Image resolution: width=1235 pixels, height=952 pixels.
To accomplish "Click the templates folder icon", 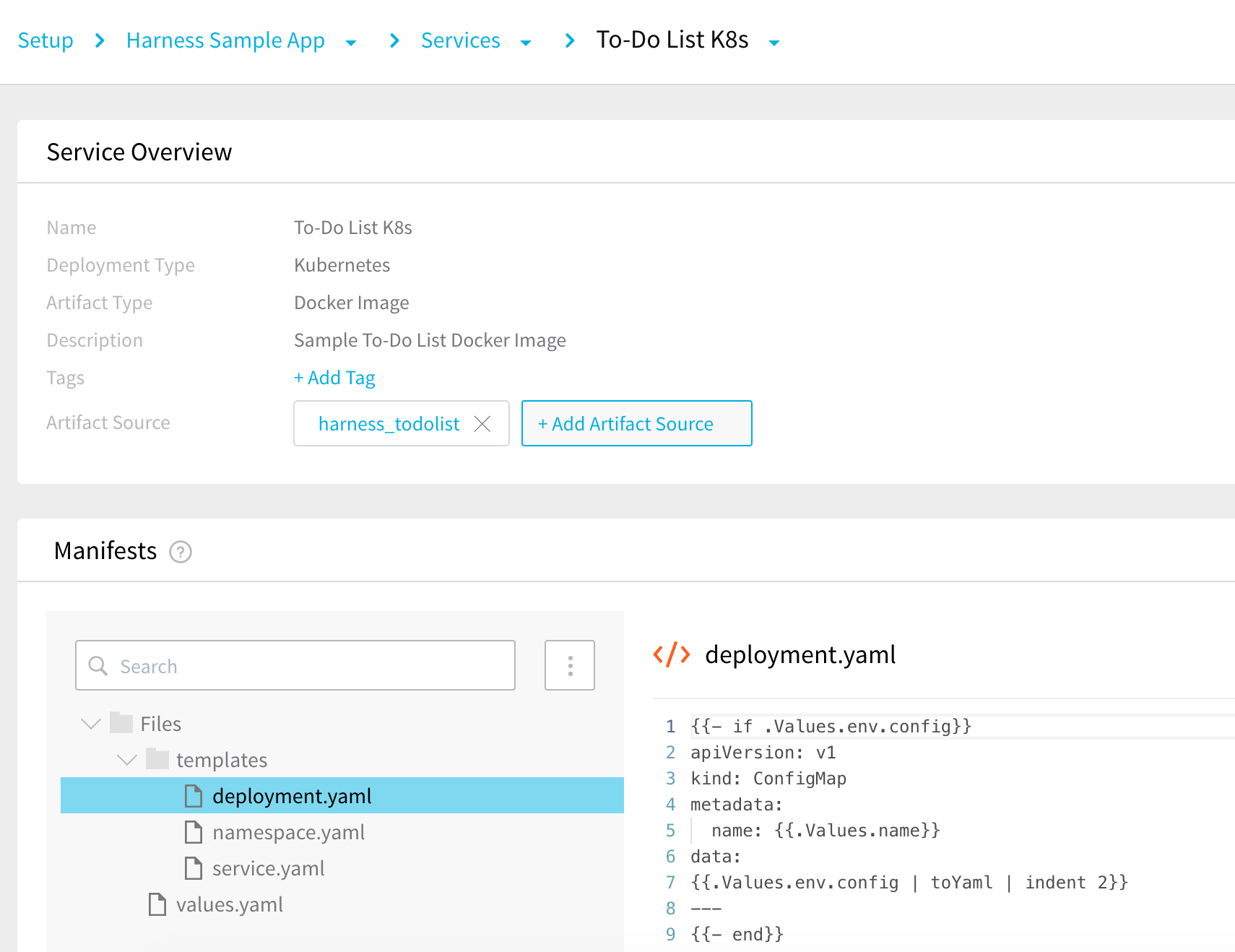I will click(157, 758).
